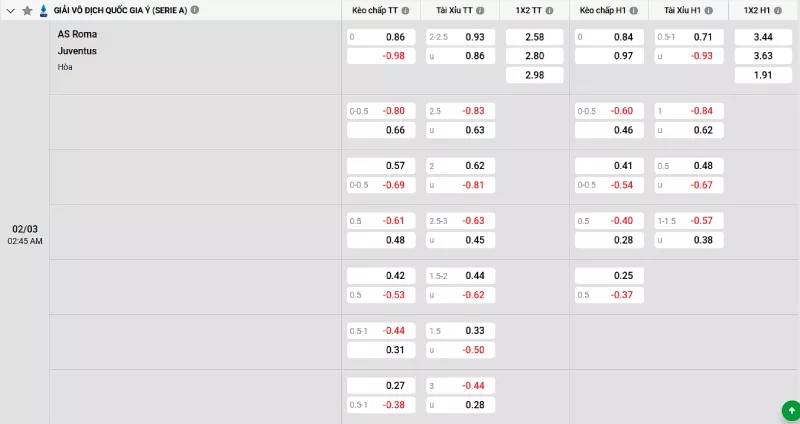The height and width of the screenshot is (424, 800).
Task: Choose full-time draw odds 2.98
Action: [x=534, y=75]
